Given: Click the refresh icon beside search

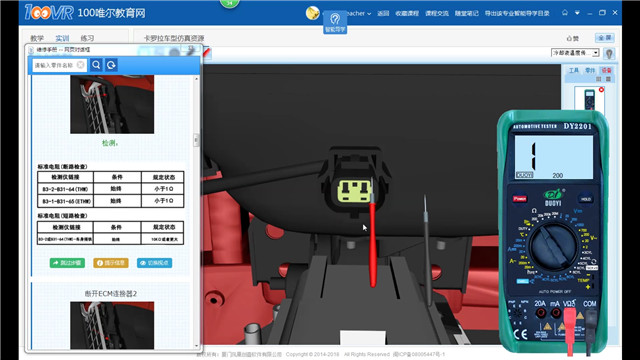Looking at the screenshot, I should [x=111, y=65].
